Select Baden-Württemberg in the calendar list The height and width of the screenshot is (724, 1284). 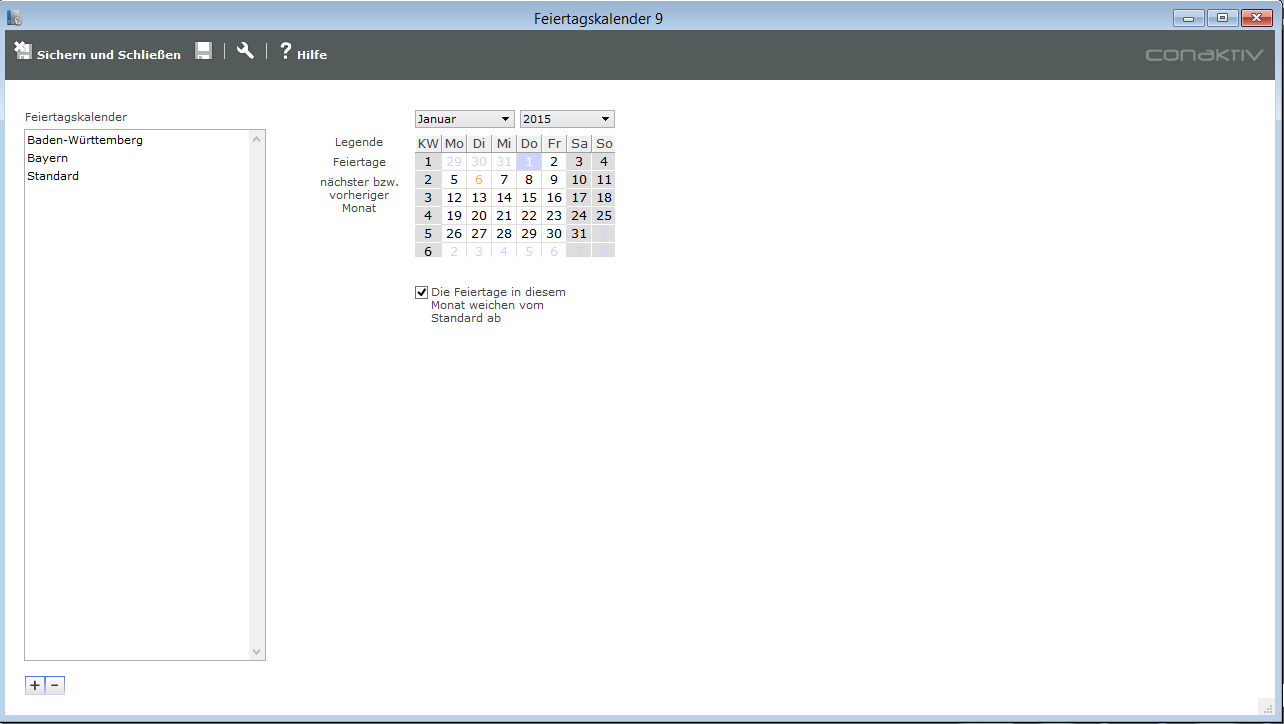pyautogui.click(x=85, y=140)
